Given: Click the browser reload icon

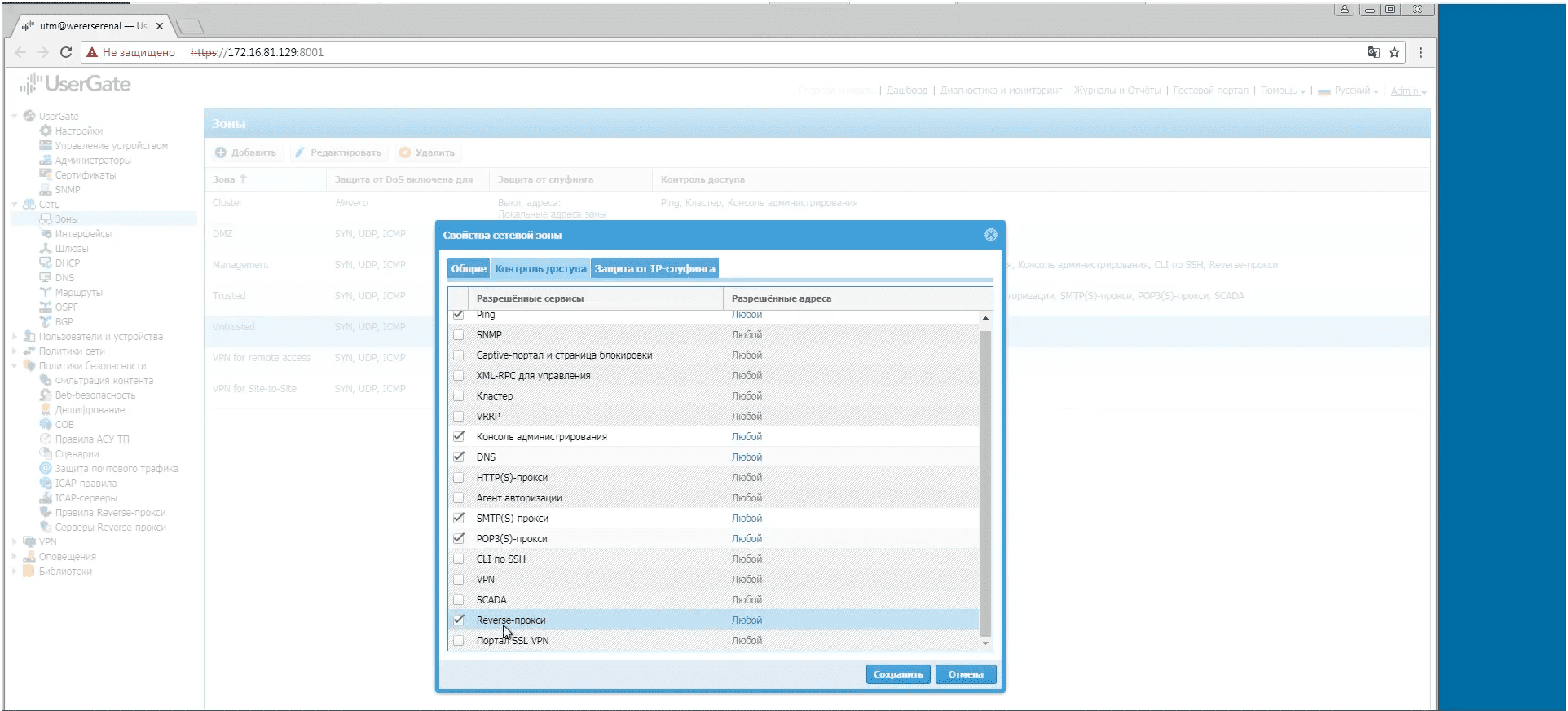Looking at the screenshot, I should [66, 52].
